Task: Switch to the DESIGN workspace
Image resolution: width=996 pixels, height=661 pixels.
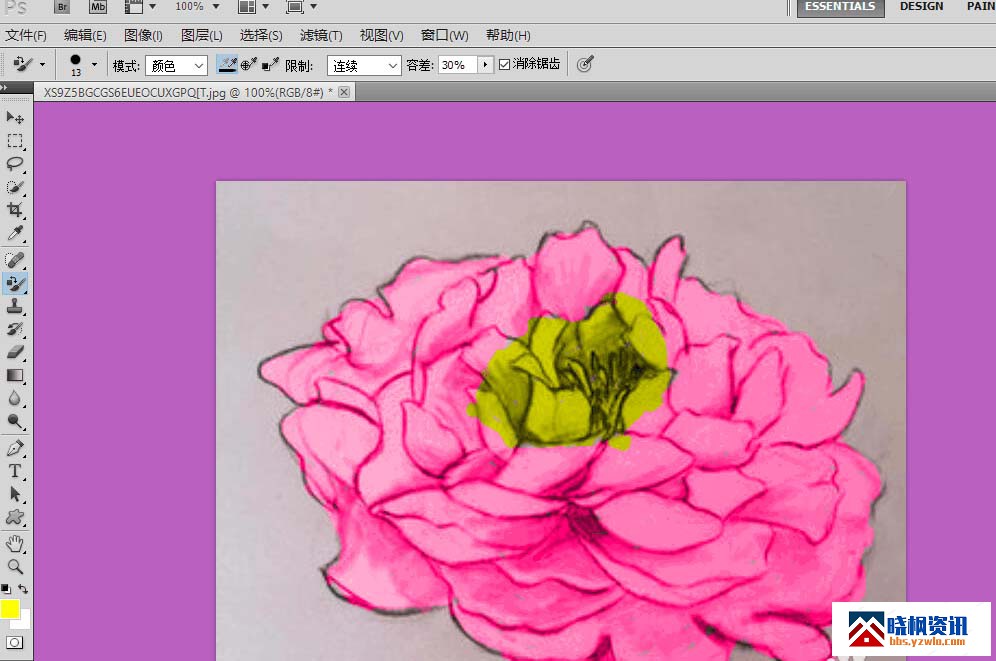Action: coord(921,7)
